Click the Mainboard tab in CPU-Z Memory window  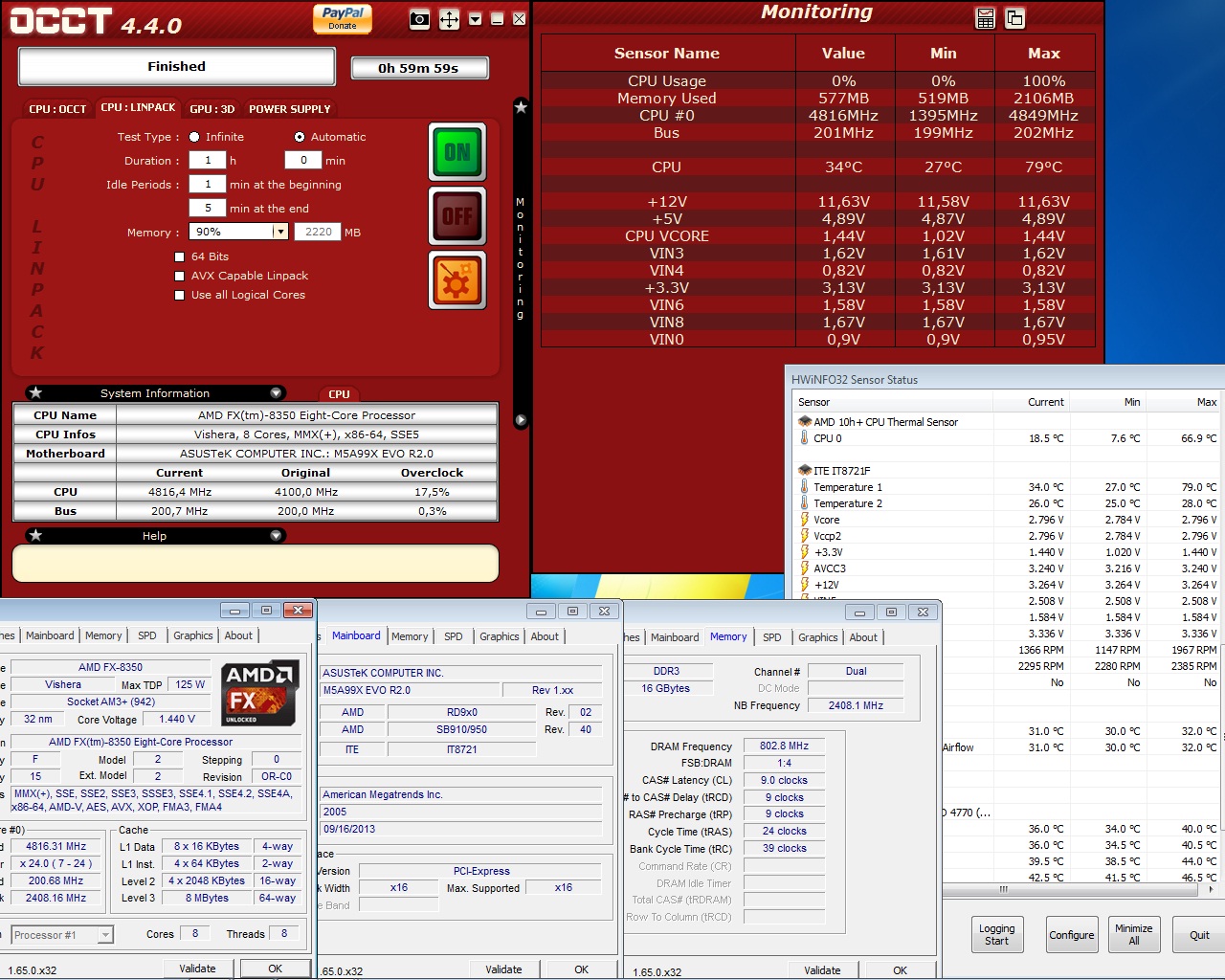pos(675,637)
